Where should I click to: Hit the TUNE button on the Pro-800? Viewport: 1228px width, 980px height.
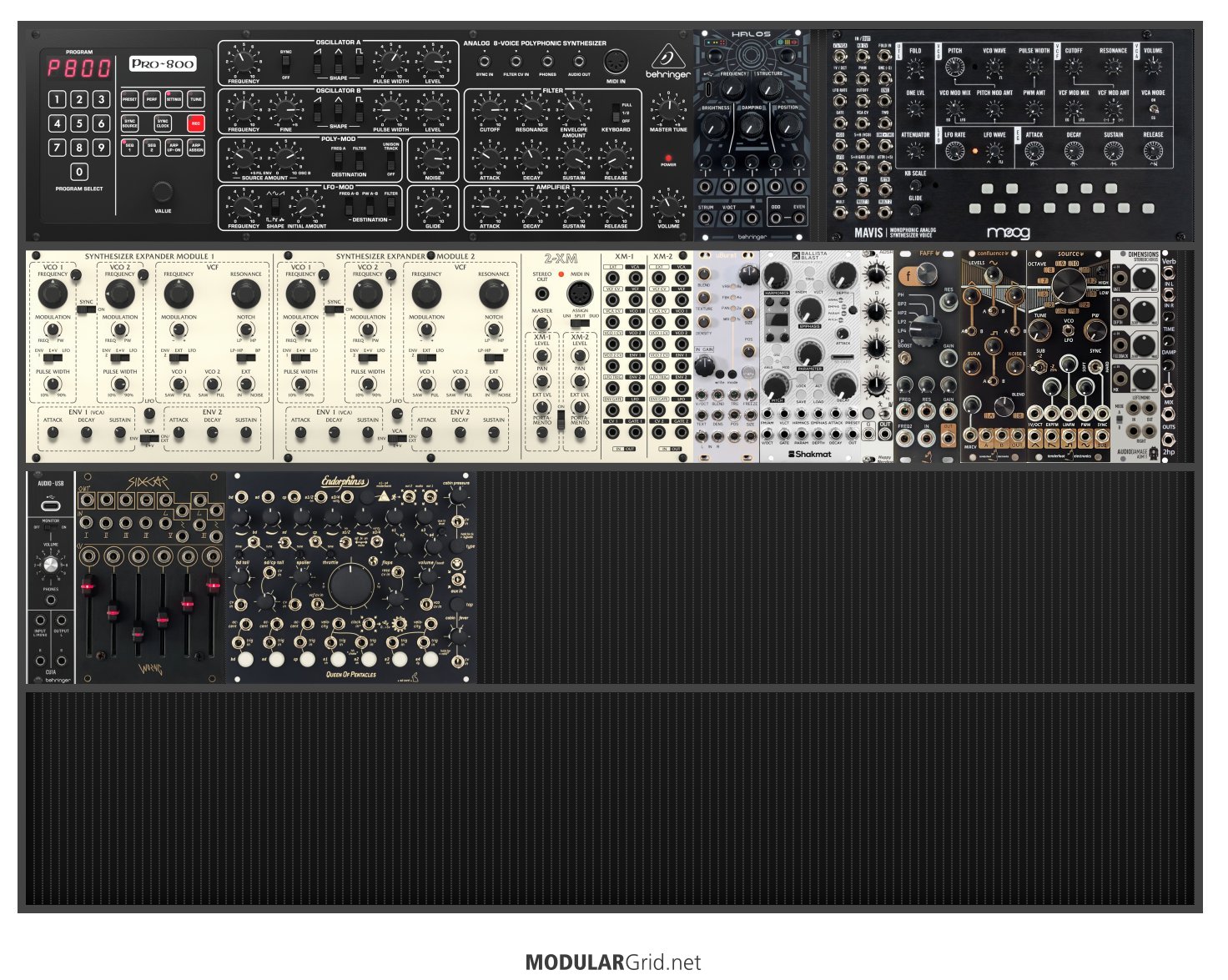[x=196, y=99]
